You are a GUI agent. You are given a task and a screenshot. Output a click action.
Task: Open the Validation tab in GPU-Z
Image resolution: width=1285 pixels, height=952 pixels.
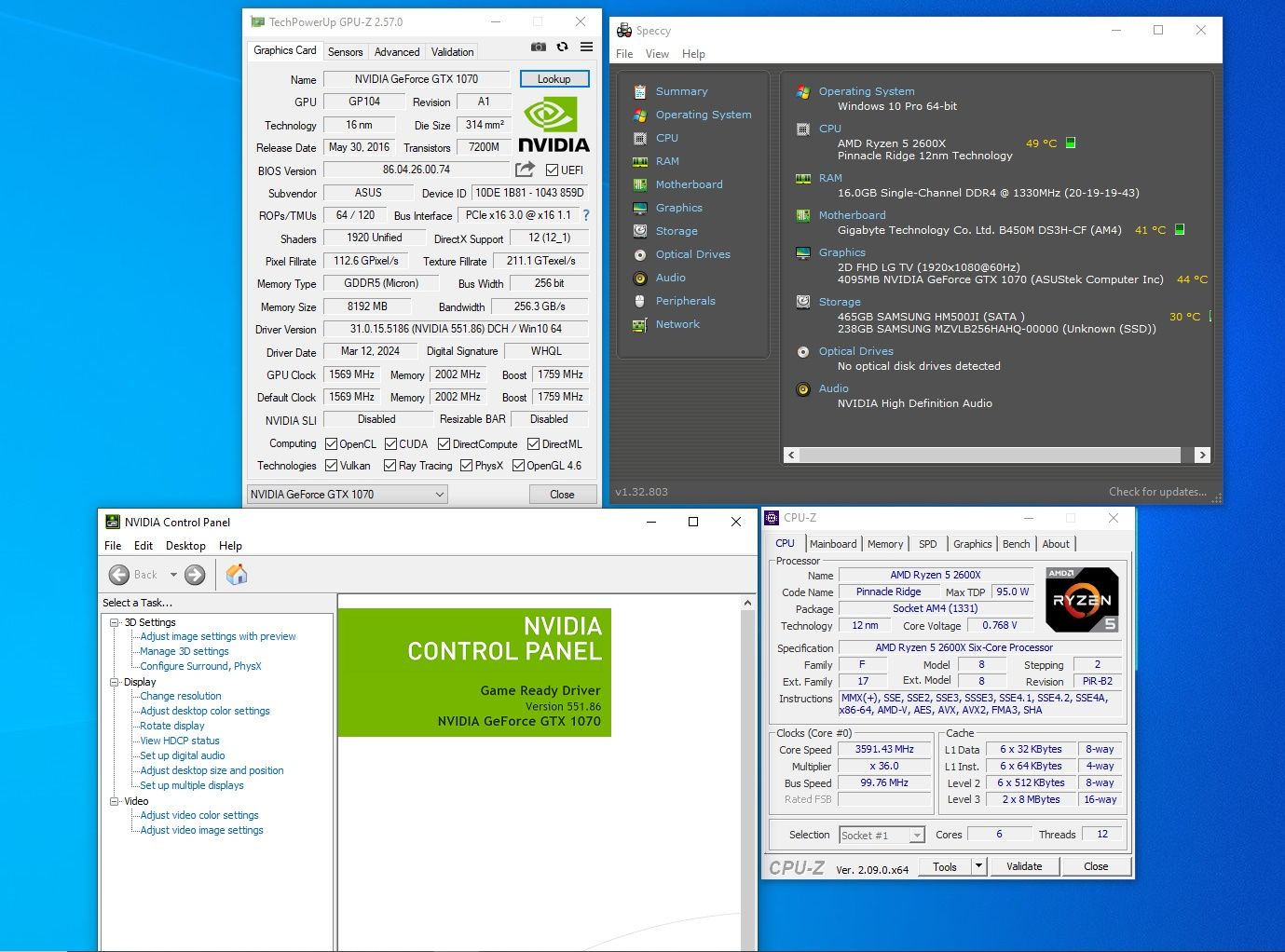click(452, 52)
